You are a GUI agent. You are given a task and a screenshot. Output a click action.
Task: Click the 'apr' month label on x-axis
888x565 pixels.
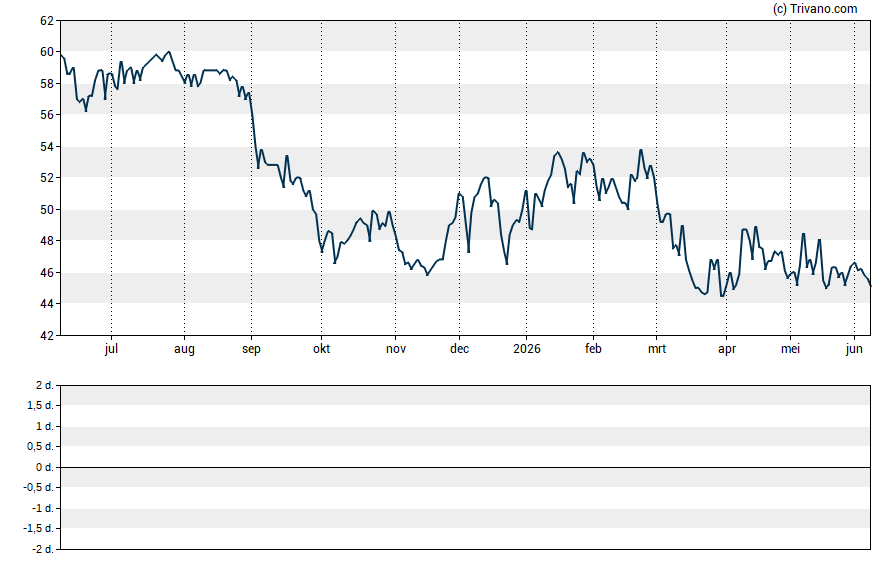pyautogui.click(x=727, y=349)
